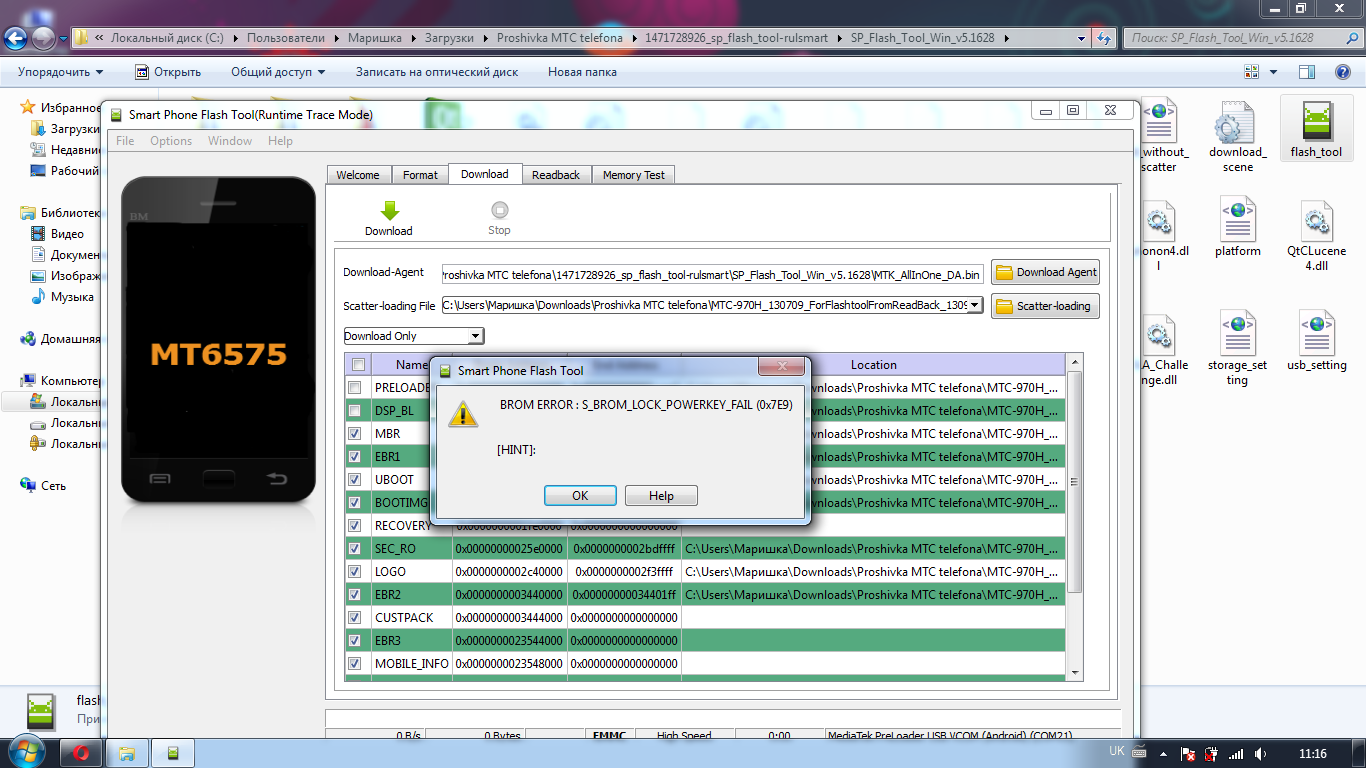Click OK in the BROM ERROR dialog

[x=580, y=496]
